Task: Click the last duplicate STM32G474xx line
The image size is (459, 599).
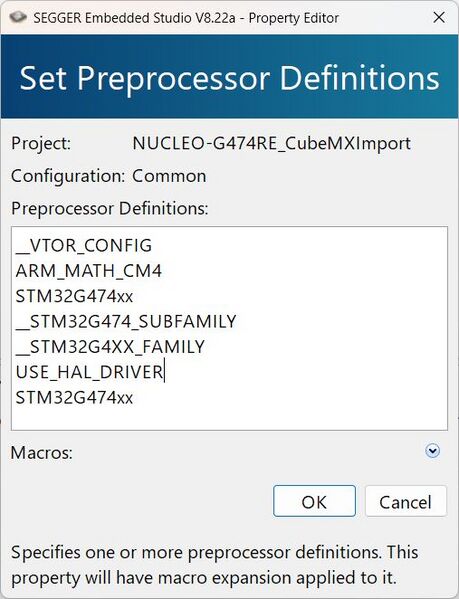Action: pos(74,397)
